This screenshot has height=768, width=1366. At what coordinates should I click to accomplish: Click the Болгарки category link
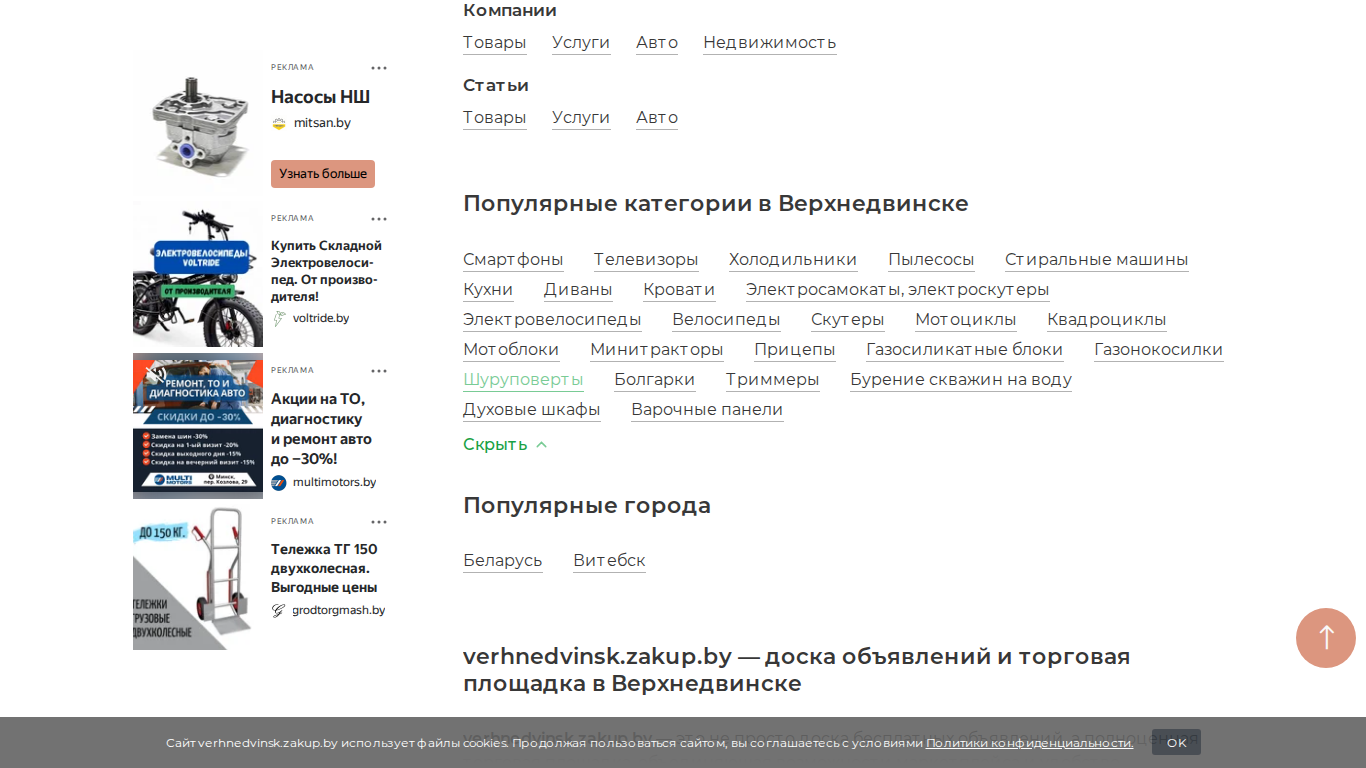(x=655, y=380)
